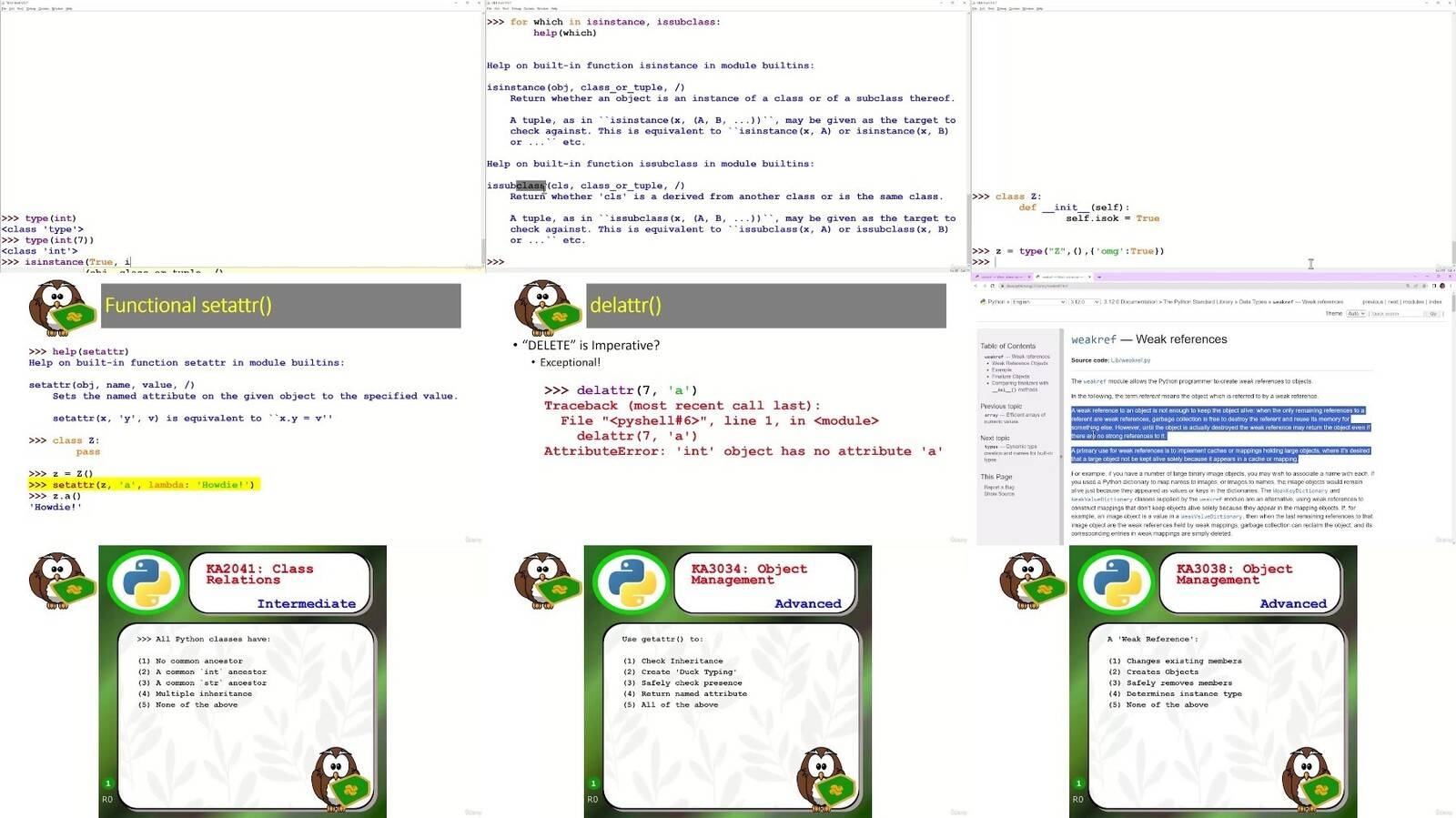The image size is (1456, 818).
Task: Open the index link in docs header
Action: pos(1435,302)
